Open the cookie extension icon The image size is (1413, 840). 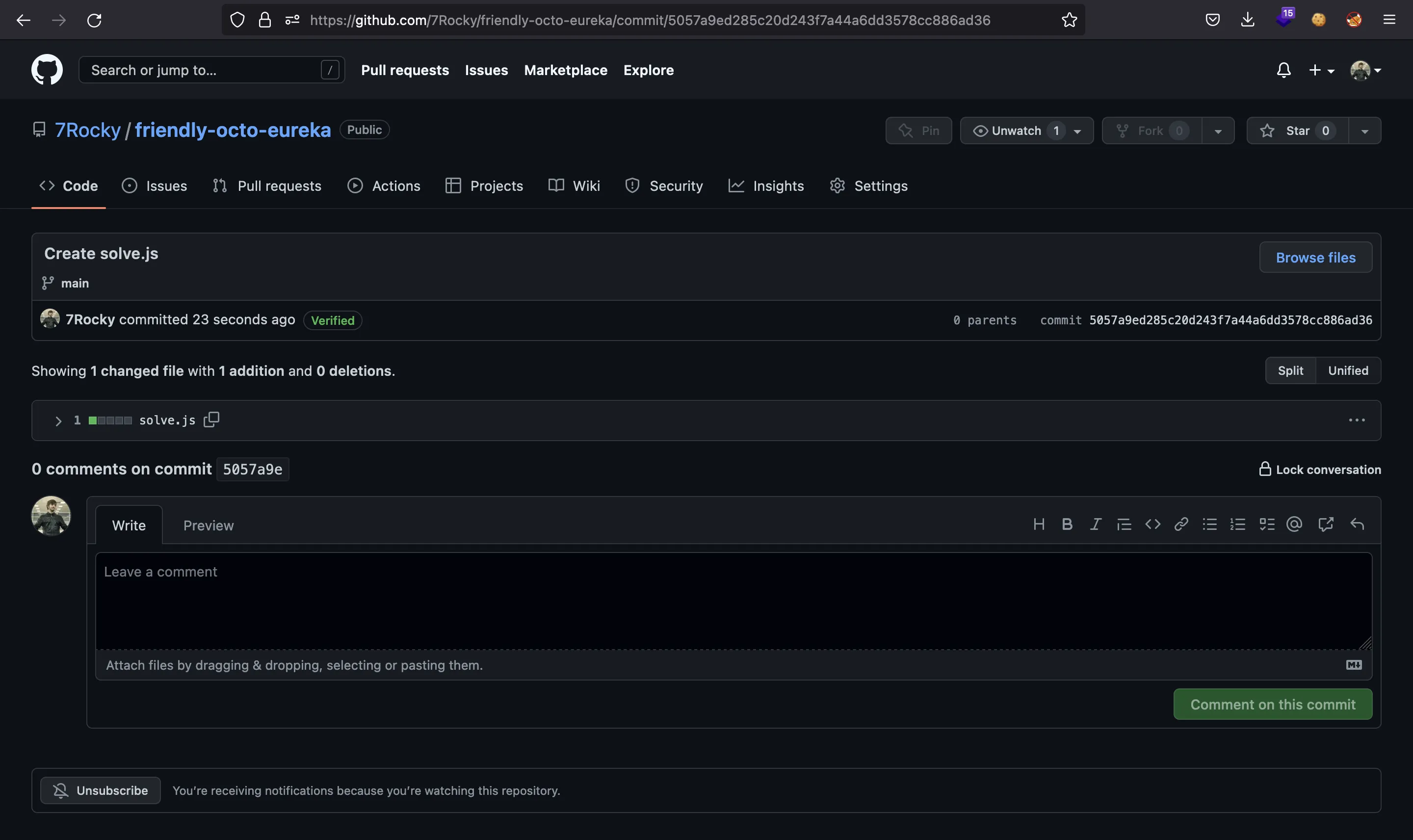coord(1318,20)
